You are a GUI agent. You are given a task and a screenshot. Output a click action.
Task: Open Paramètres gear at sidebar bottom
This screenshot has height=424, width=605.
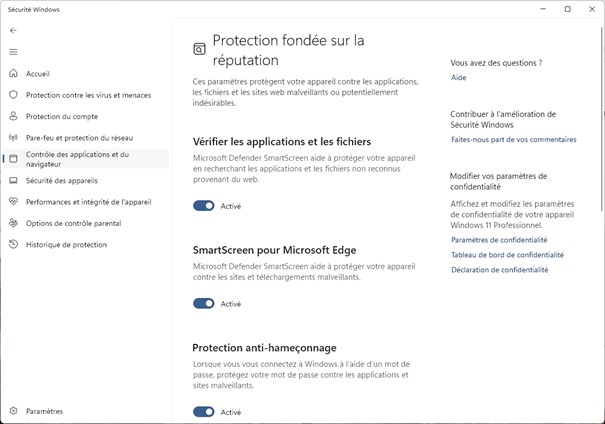[13, 411]
